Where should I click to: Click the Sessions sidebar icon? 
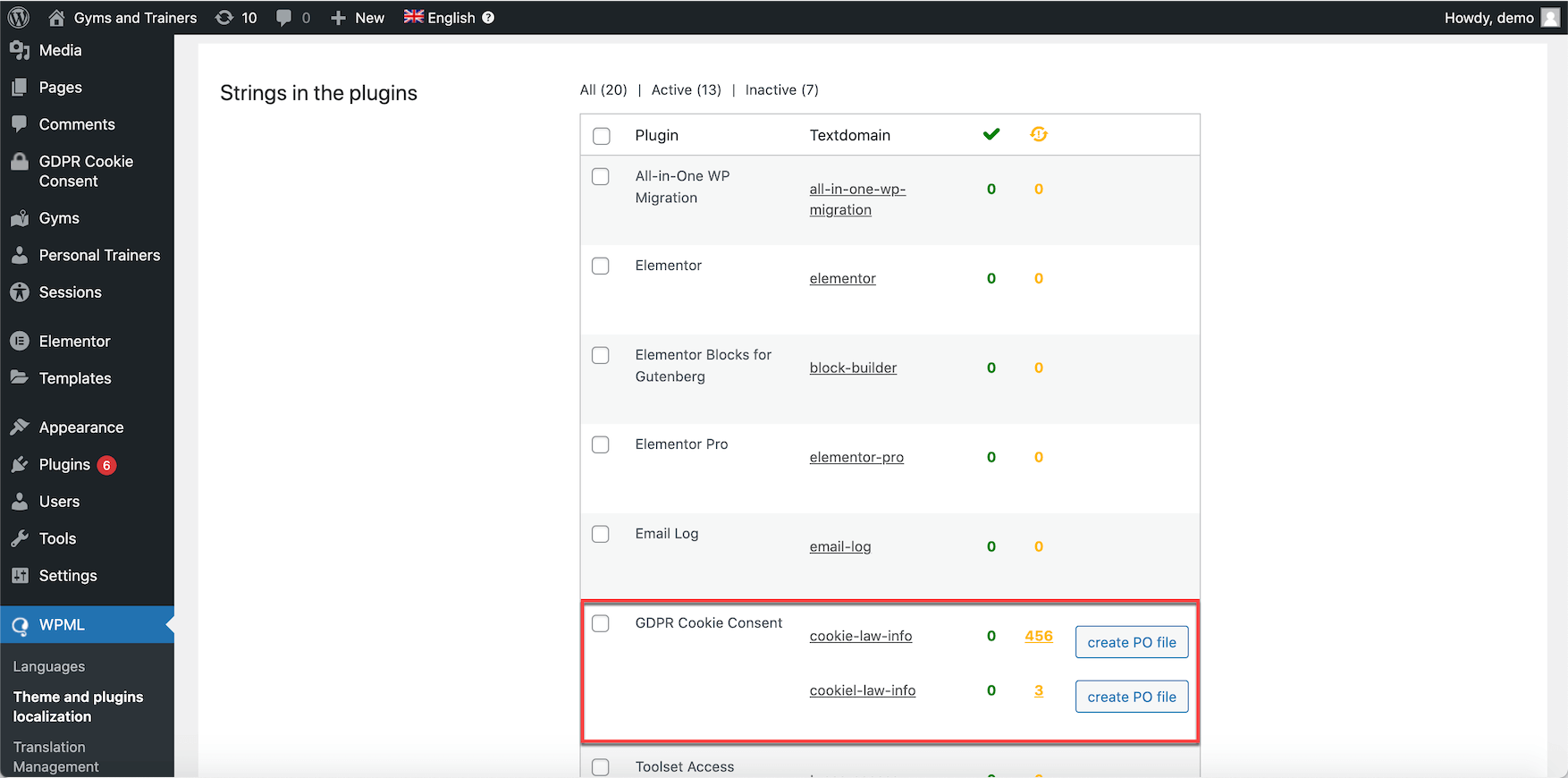pos(20,292)
